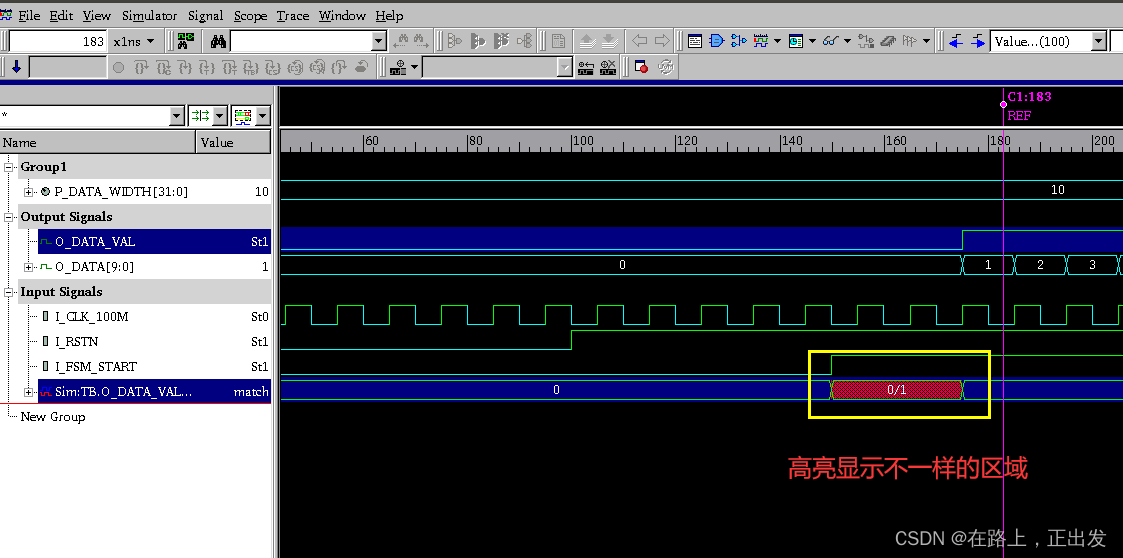Click the current time input field showing 183
The image size is (1123, 558).
pos(58,41)
